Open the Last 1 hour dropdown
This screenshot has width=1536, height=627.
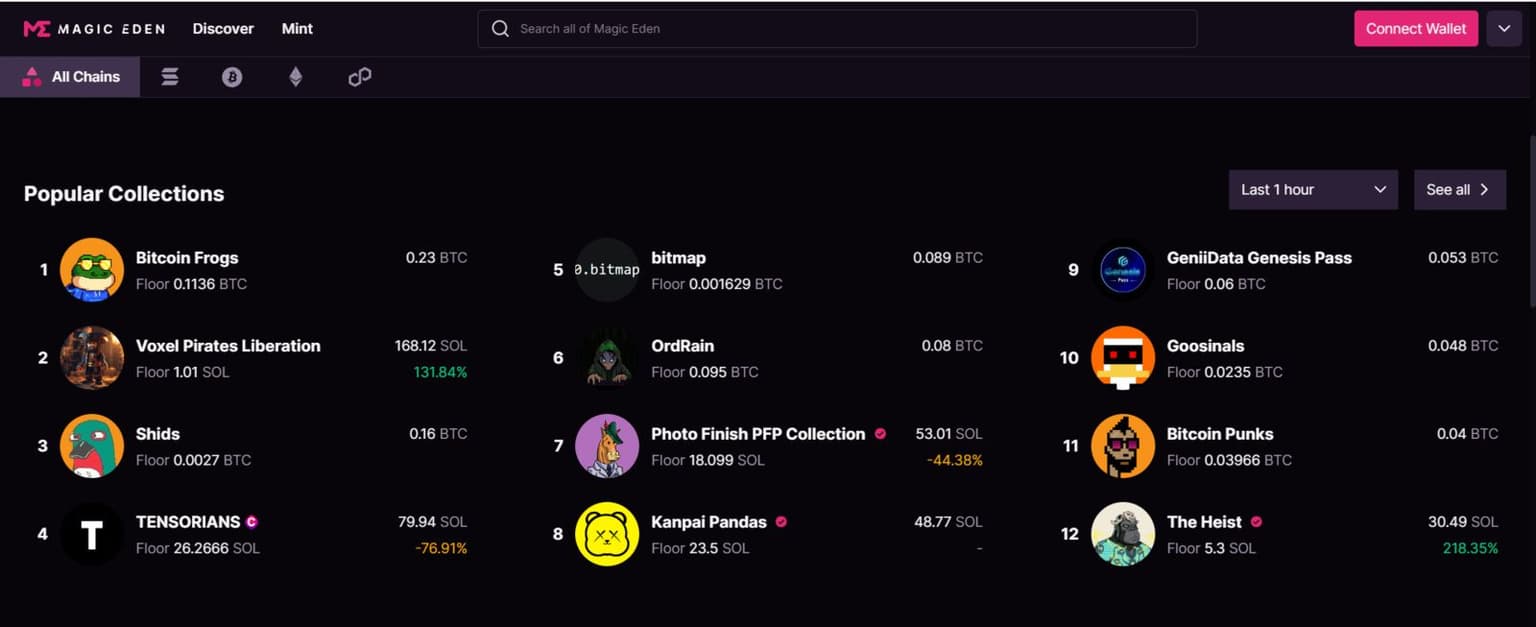click(1312, 190)
